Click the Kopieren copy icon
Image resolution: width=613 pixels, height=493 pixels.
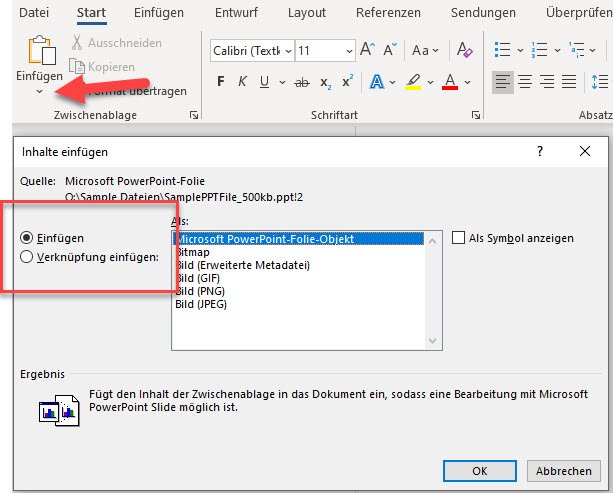(x=77, y=66)
